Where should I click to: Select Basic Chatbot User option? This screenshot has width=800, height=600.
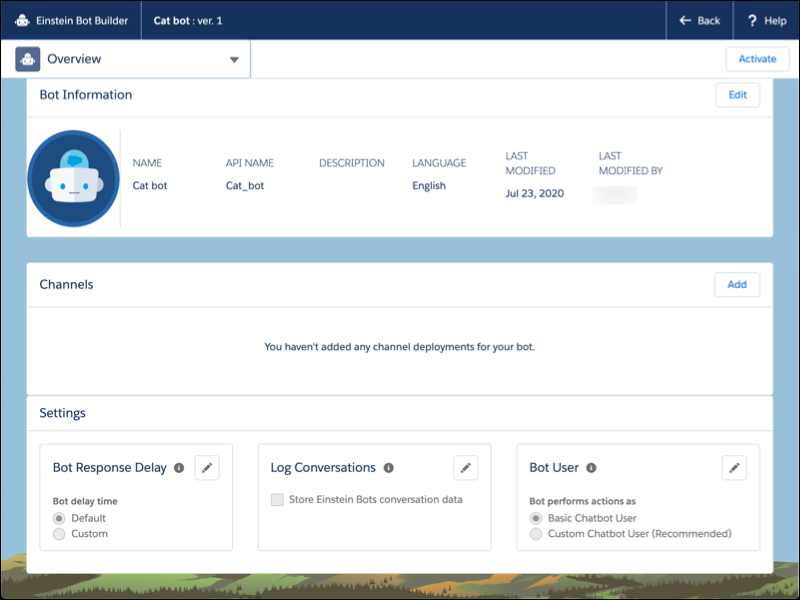coord(536,518)
